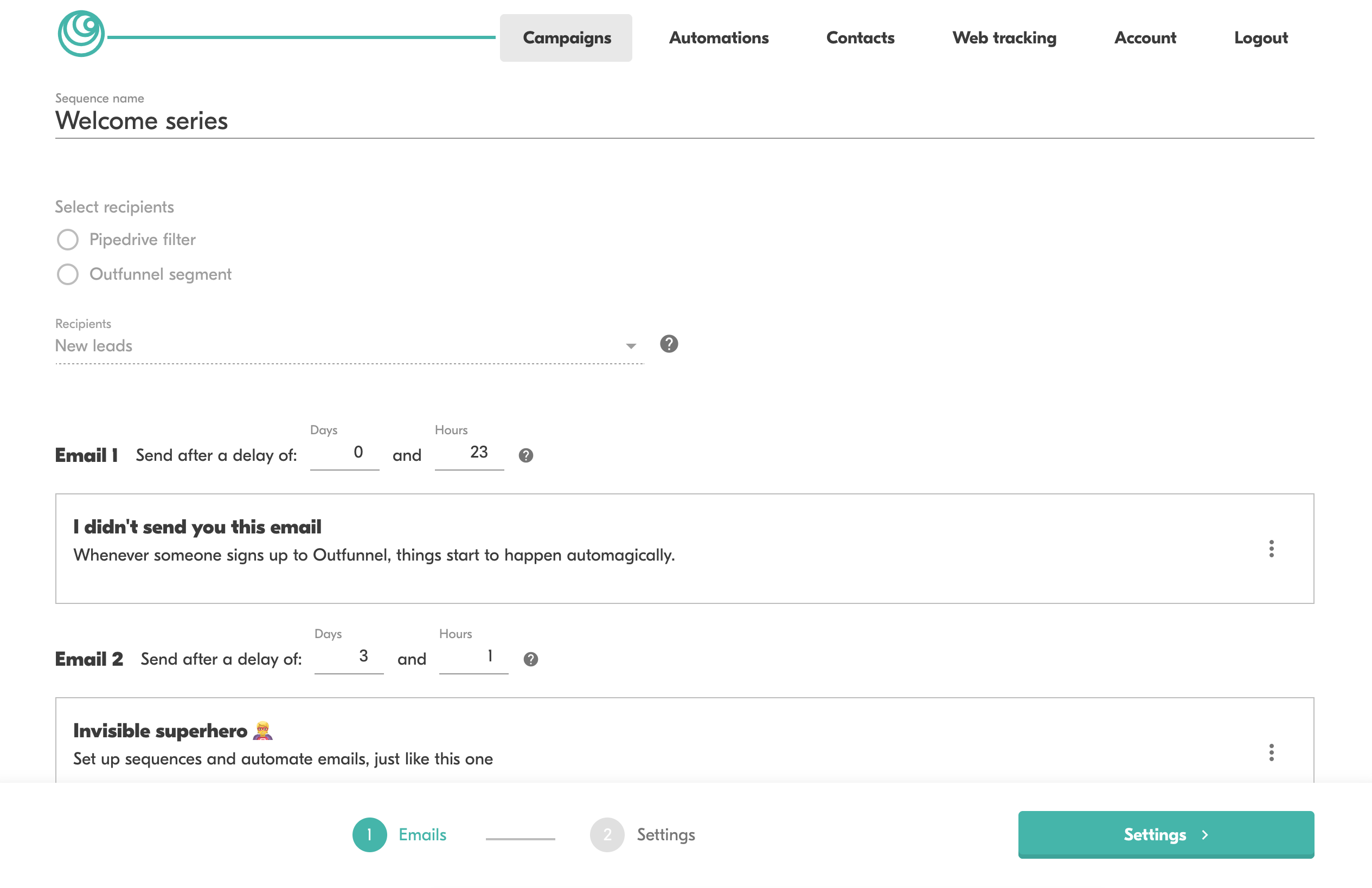
Task: Click the Outfunnel swirl logo
Action: click(x=81, y=34)
